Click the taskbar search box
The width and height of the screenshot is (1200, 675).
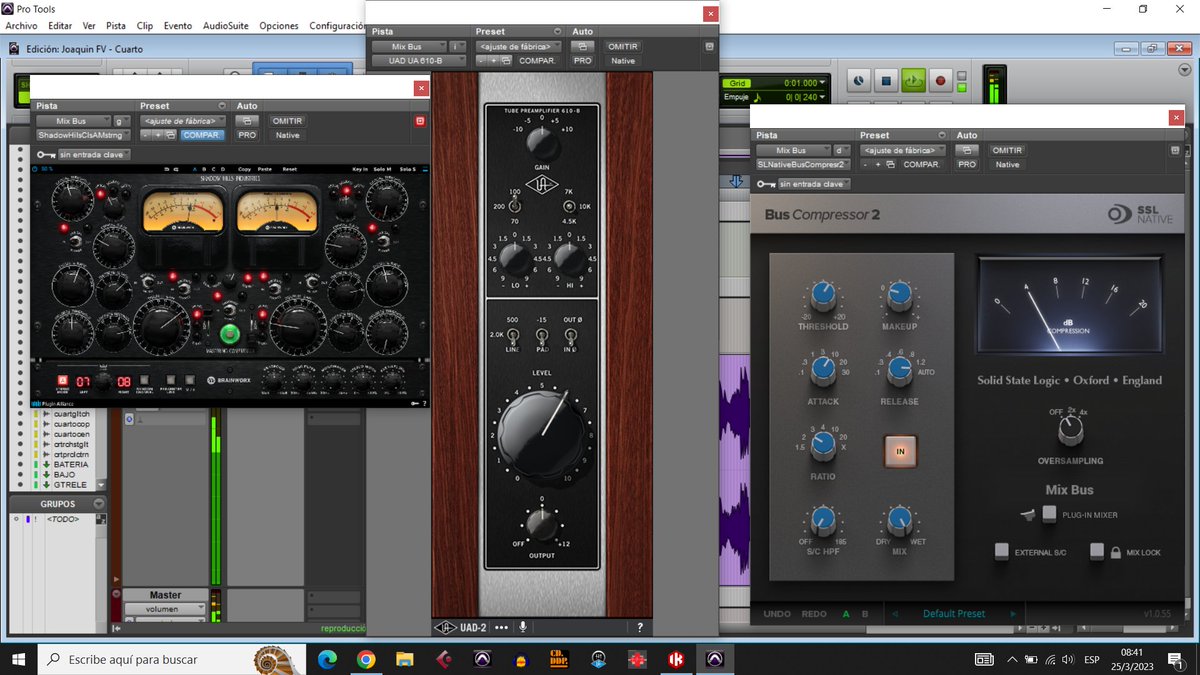[174, 659]
